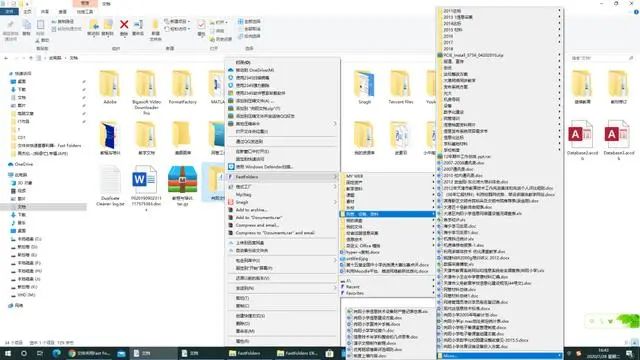Select the OneDrive entry in context menu
640x360 pixels.
click(282, 70)
